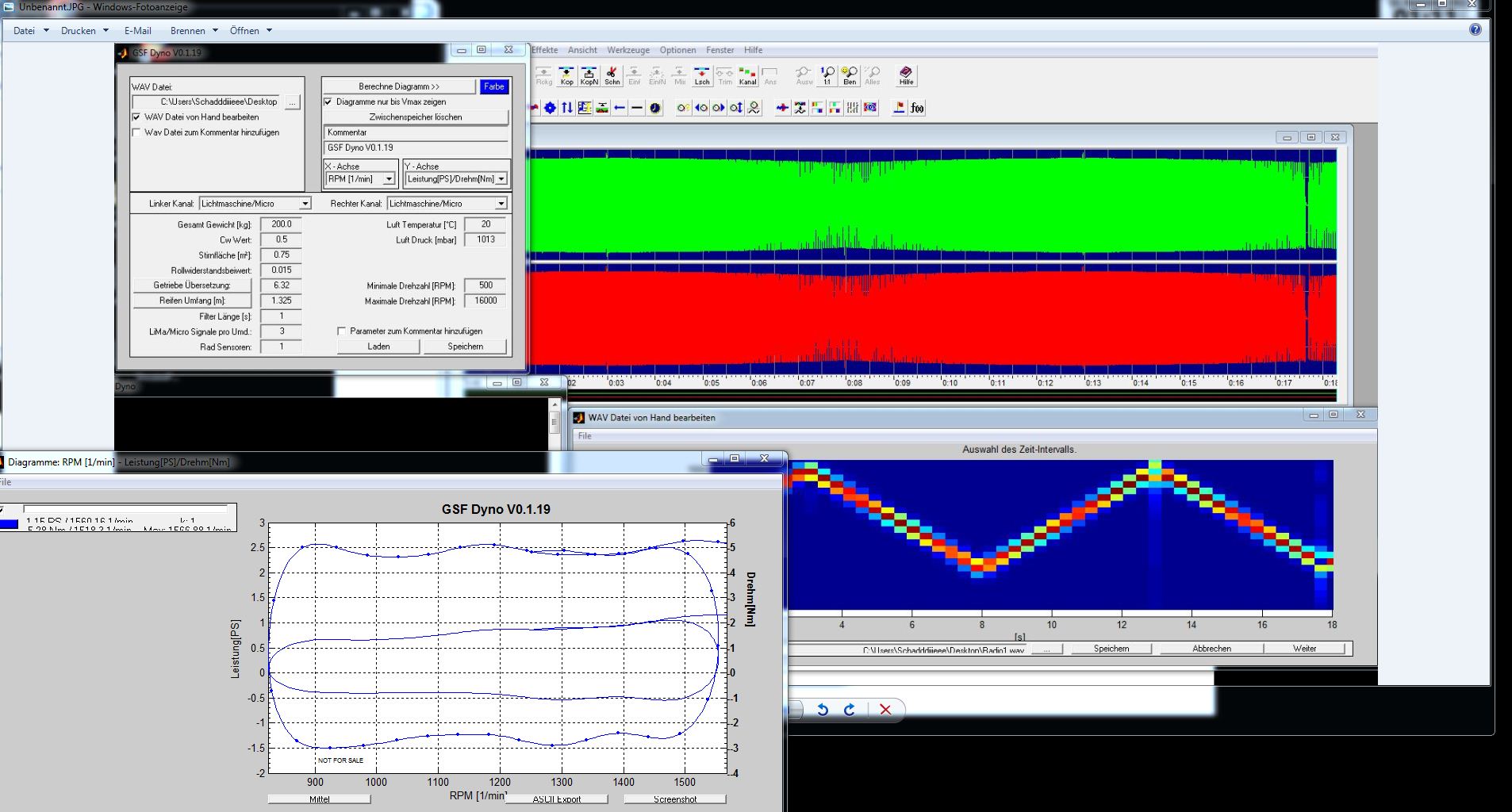Open the Hilfe book icon in toolbar
The image size is (1512, 812).
pos(906,75)
